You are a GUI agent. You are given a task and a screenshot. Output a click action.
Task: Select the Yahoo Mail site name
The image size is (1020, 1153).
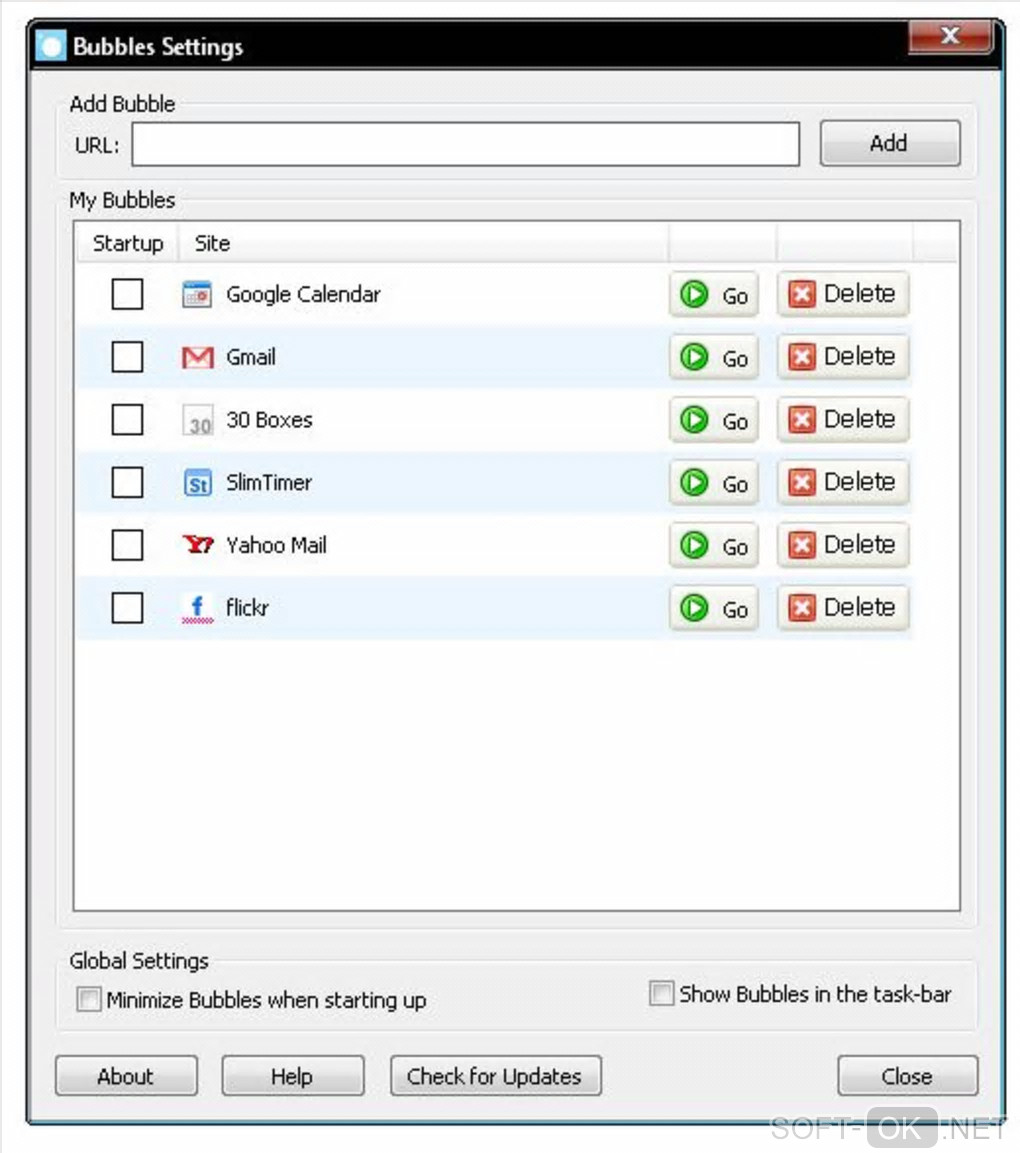click(x=276, y=546)
